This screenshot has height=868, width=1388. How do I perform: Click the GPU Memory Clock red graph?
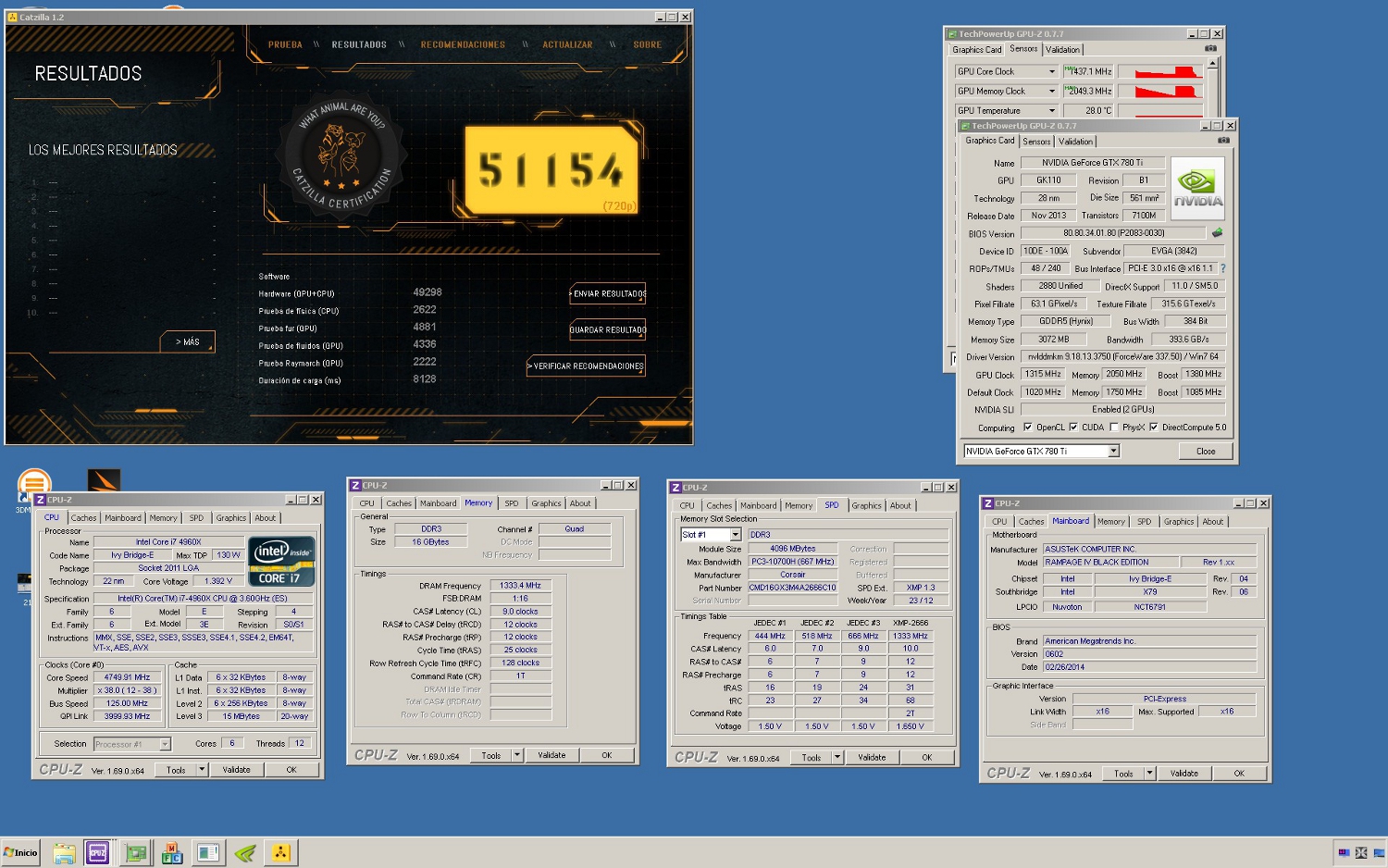(x=1160, y=91)
